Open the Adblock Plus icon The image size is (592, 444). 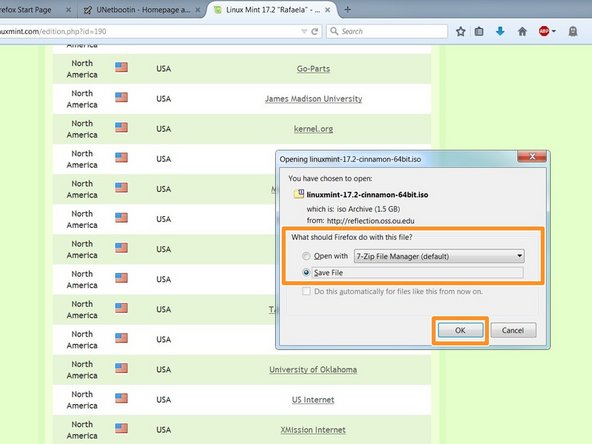544,31
